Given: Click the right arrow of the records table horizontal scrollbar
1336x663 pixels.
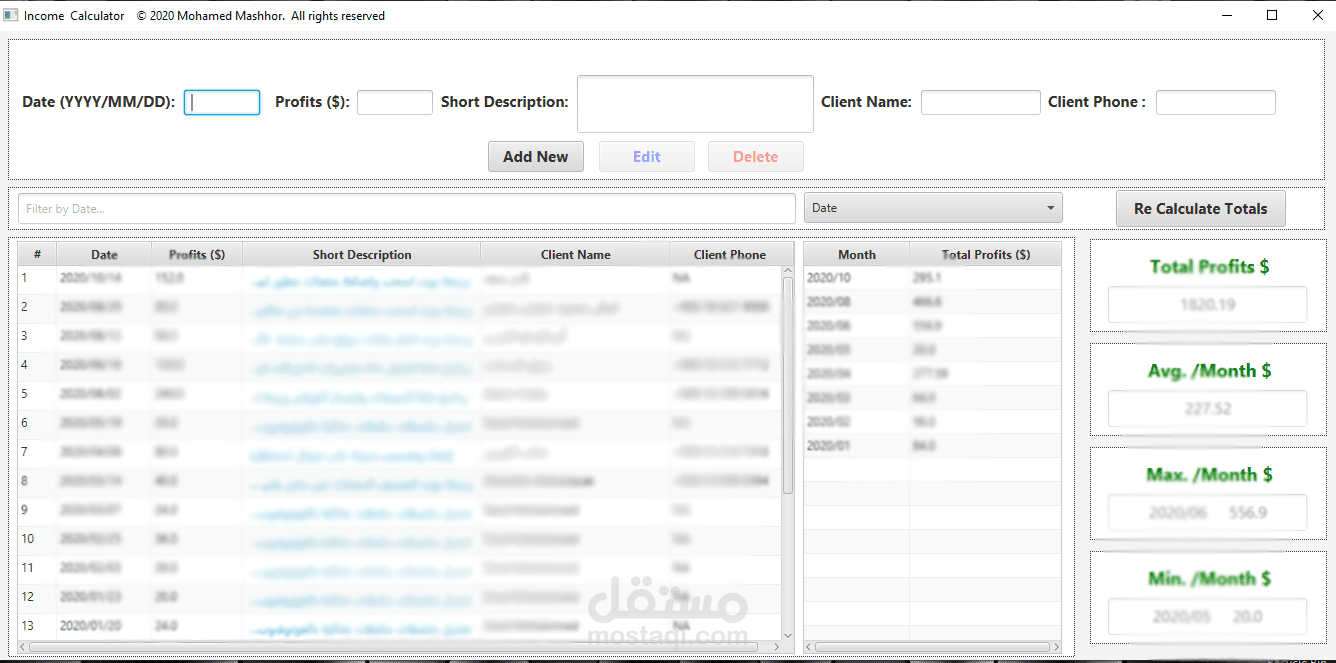Looking at the screenshot, I should [775, 647].
